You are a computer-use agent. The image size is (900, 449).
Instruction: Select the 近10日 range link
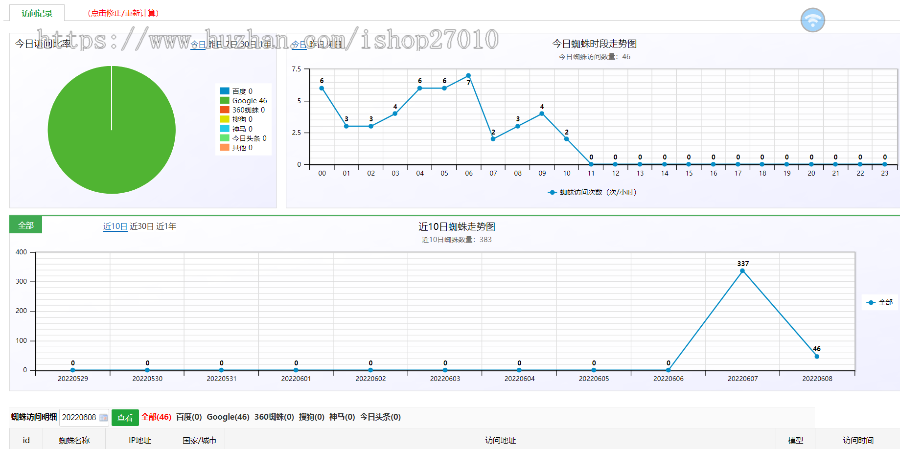[115, 226]
